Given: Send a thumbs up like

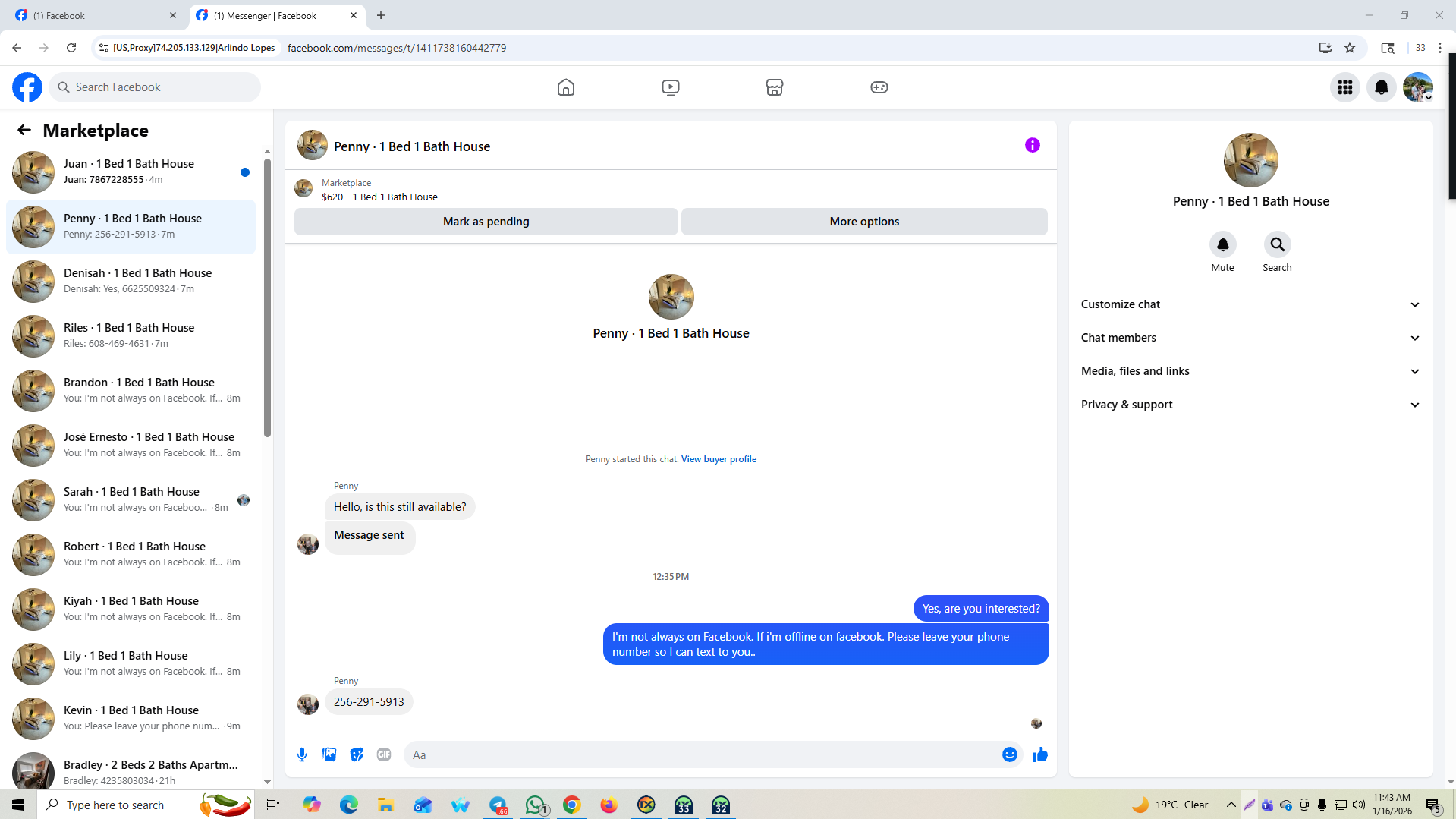Looking at the screenshot, I should click(1040, 754).
